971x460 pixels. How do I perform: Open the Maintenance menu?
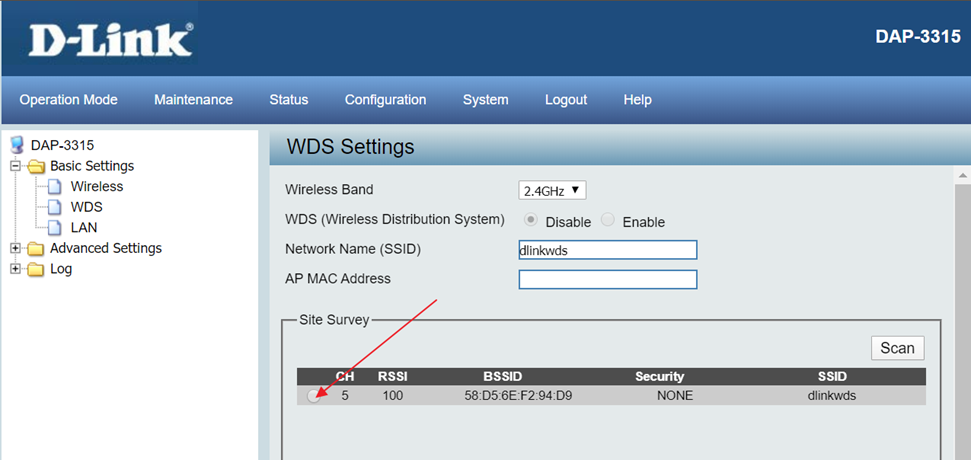click(193, 100)
